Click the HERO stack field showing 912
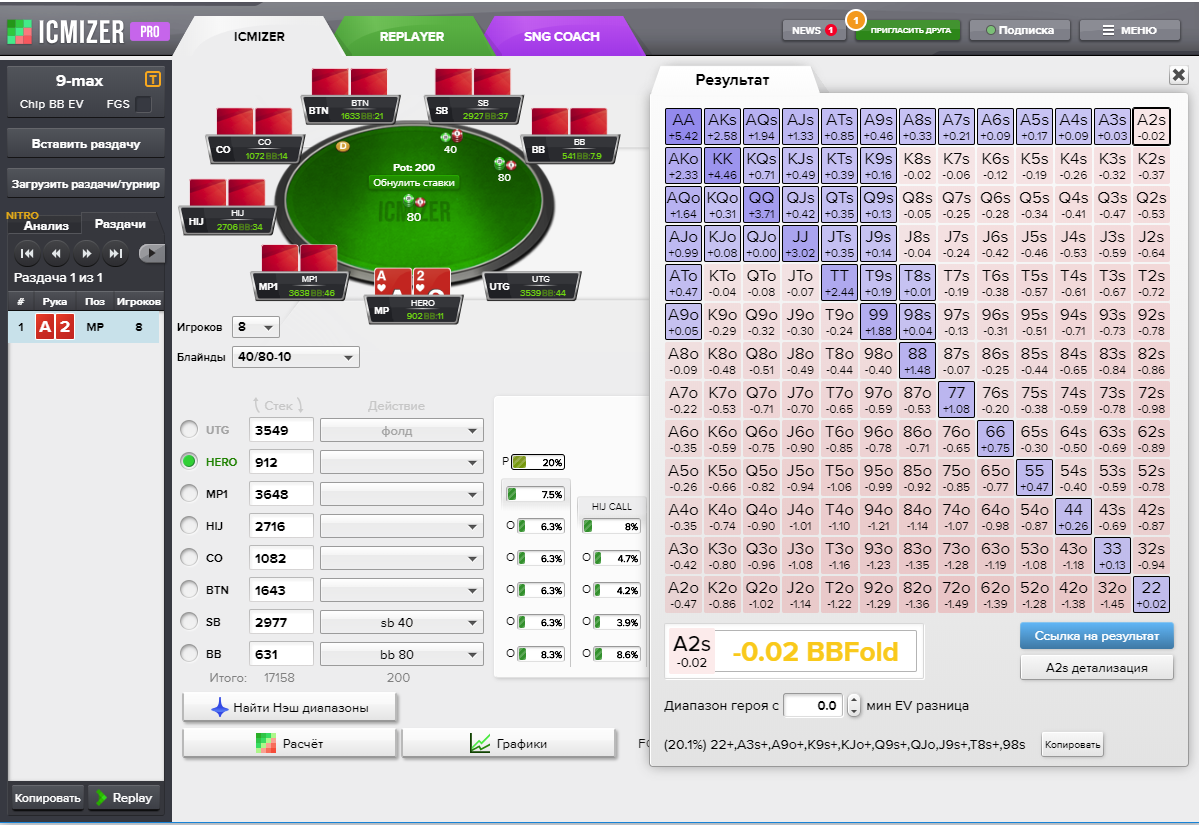1199x825 pixels. pyautogui.click(x=281, y=462)
